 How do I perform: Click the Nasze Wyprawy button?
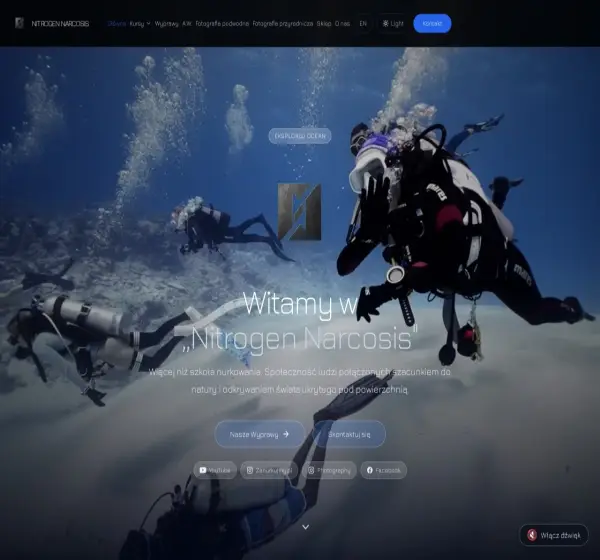(260, 434)
